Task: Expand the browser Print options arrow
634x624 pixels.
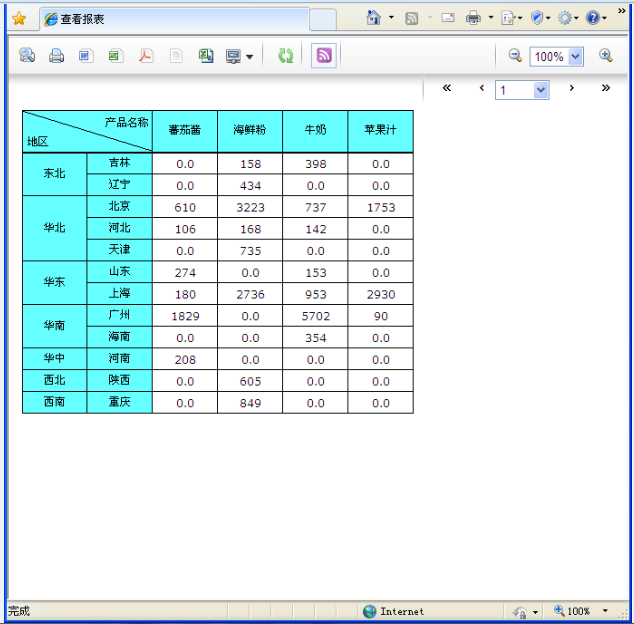Action: 491,17
